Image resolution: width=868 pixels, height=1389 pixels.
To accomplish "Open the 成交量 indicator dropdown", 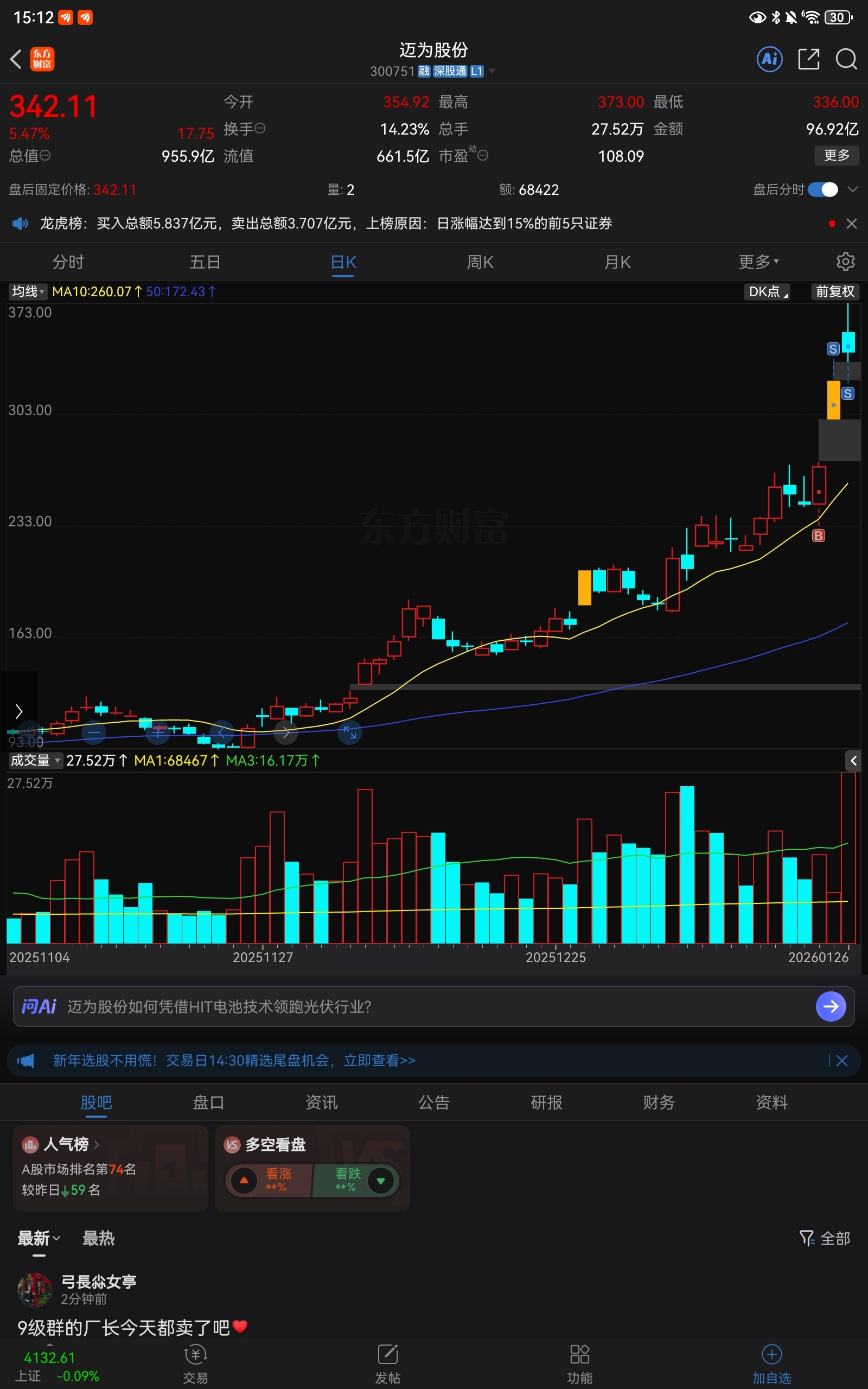I will (35, 761).
